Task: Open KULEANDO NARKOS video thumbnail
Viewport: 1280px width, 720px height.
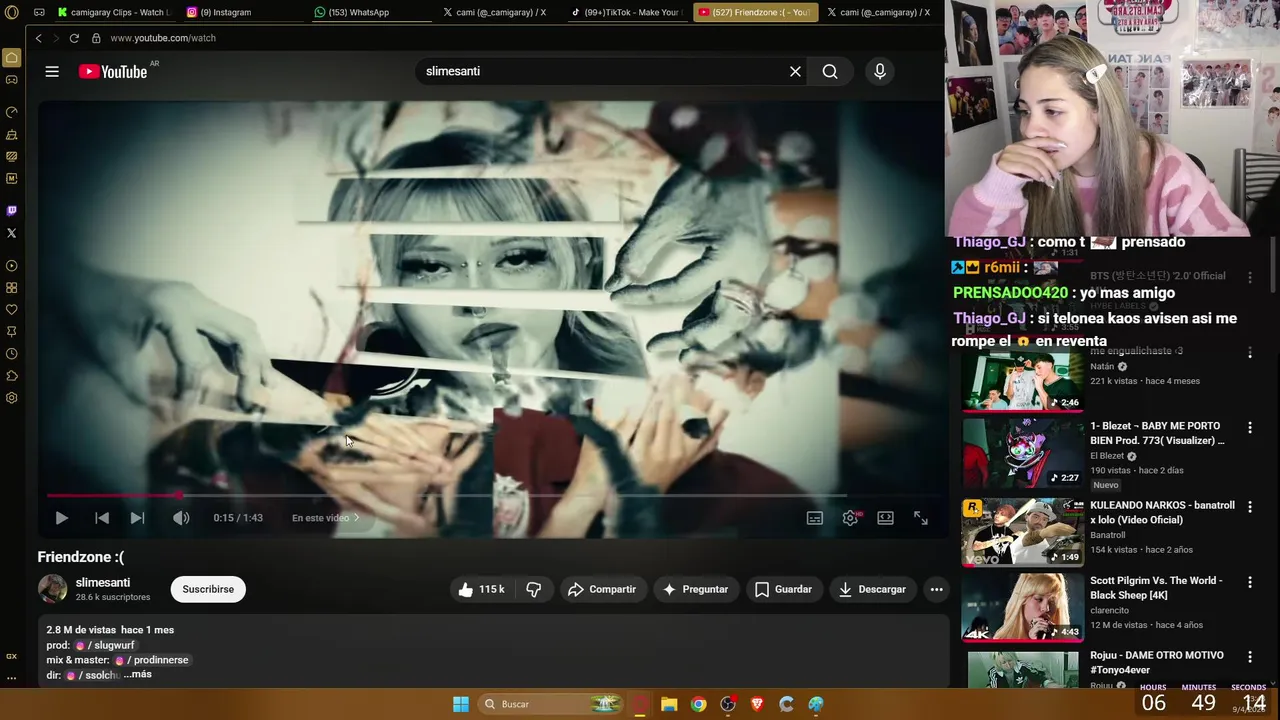Action: (x=1022, y=532)
